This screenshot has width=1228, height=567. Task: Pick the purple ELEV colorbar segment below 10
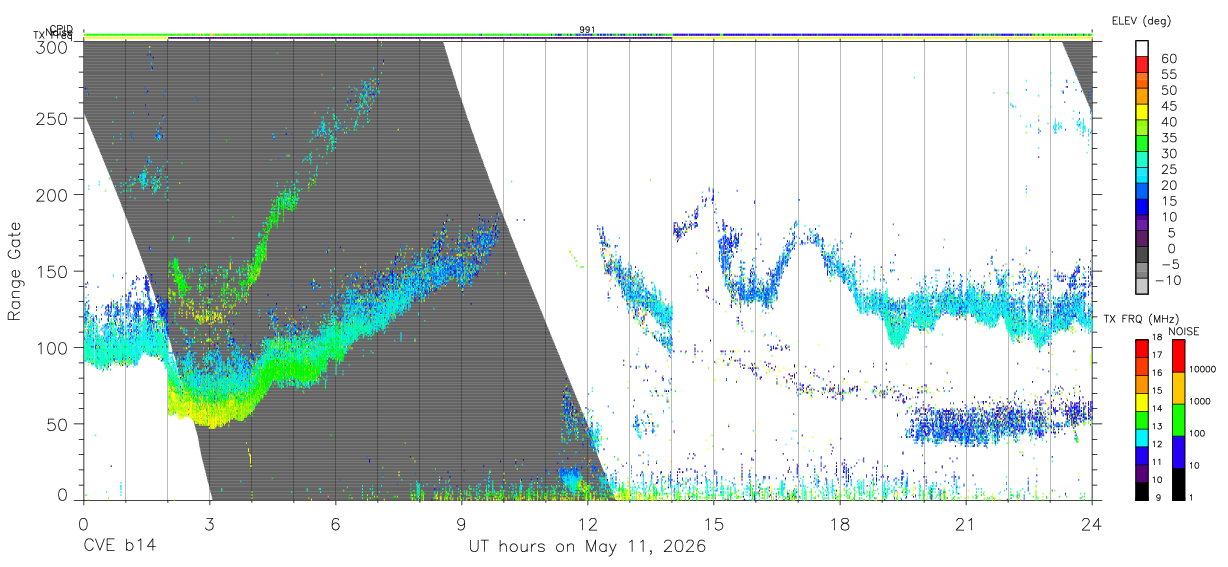(x=1142, y=224)
